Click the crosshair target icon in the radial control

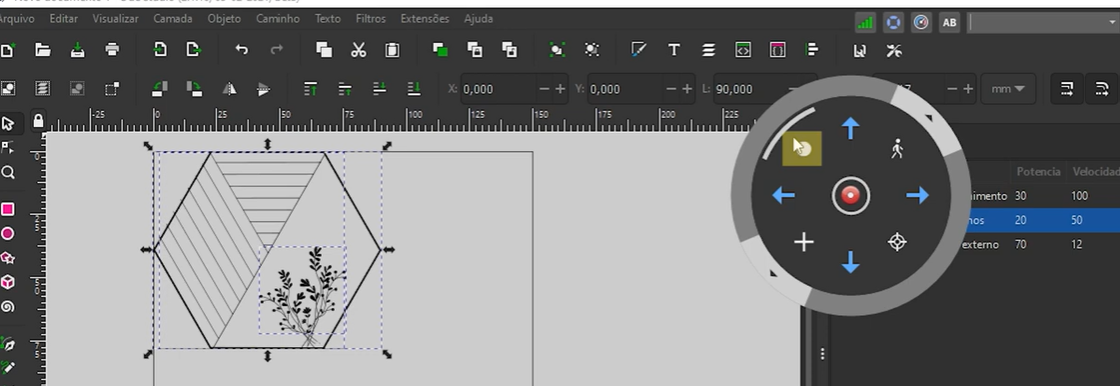pos(897,242)
